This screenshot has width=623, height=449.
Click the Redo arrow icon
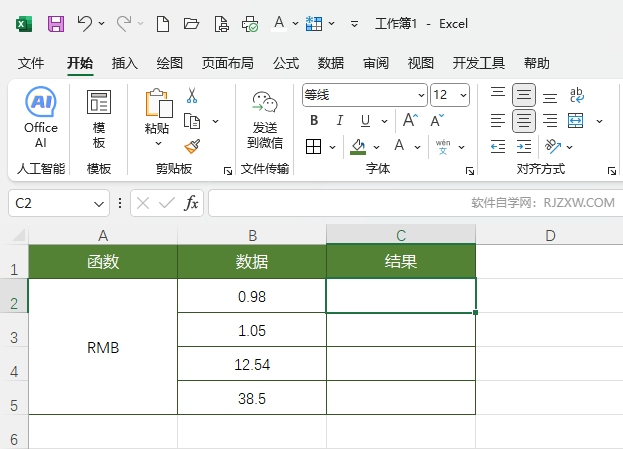pyautogui.click(x=124, y=24)
